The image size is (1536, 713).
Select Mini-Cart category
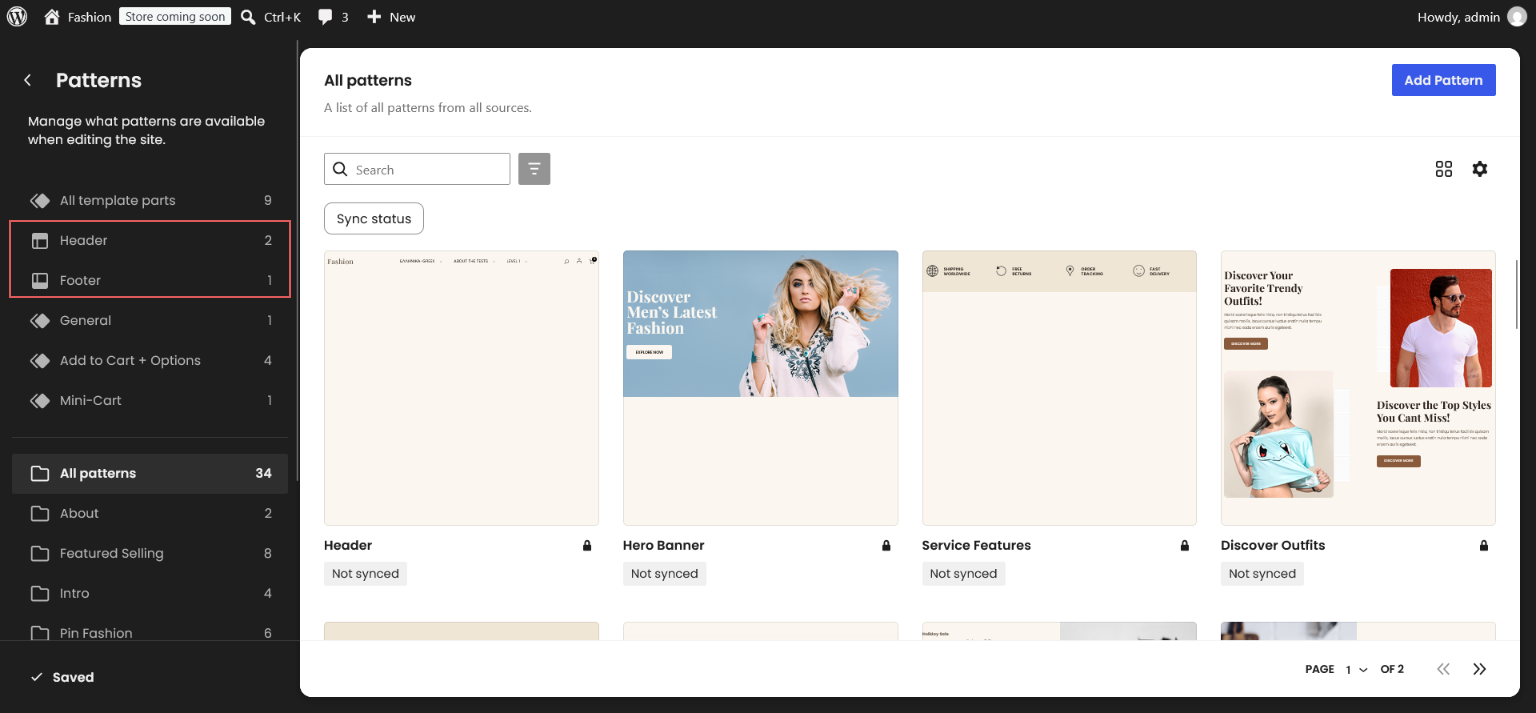(x=150, y=400)
